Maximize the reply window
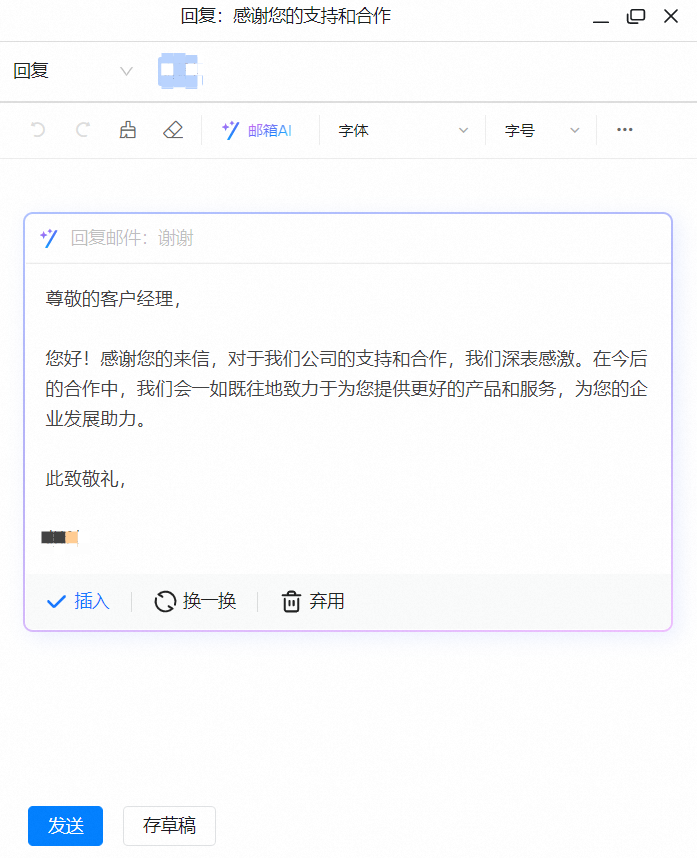 635,16
